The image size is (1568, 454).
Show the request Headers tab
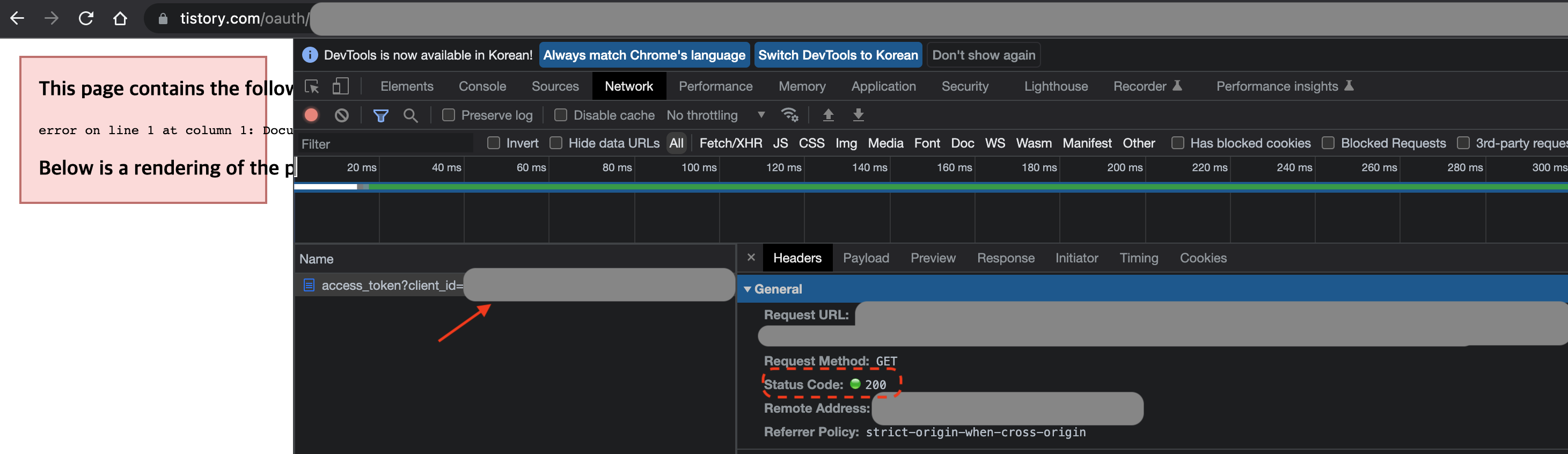(x=797, y=258)
